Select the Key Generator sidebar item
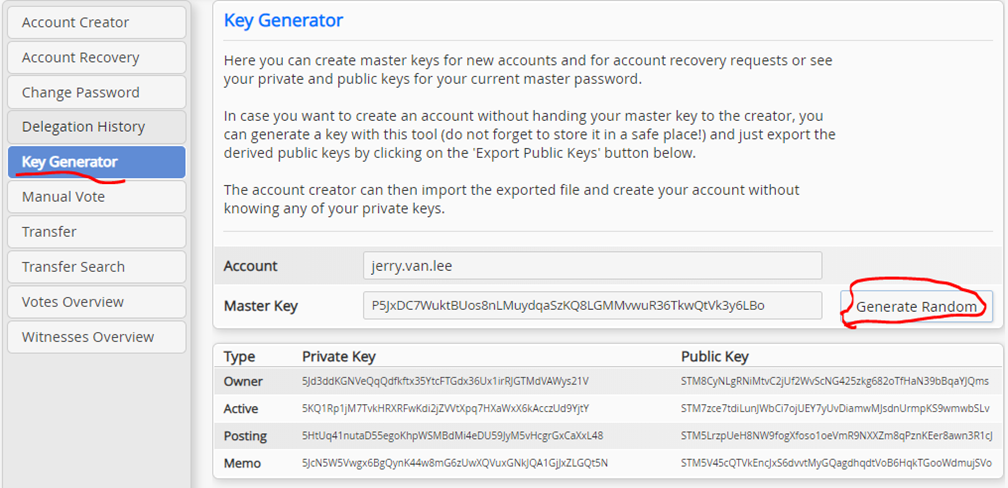Image resolution: width=1008 pixels, height=488 pixels. point(96,162)
